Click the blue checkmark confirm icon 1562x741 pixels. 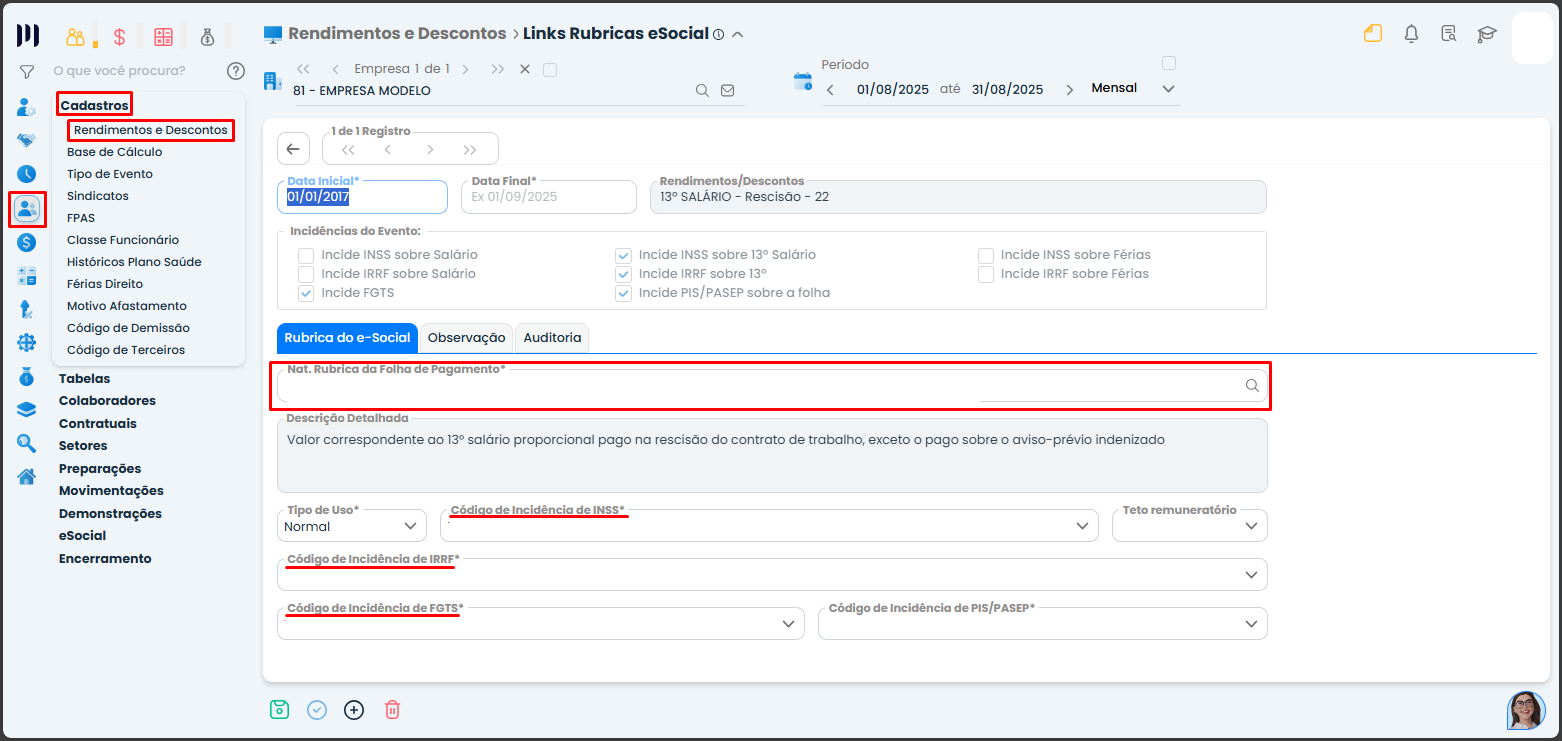[317, 710]
